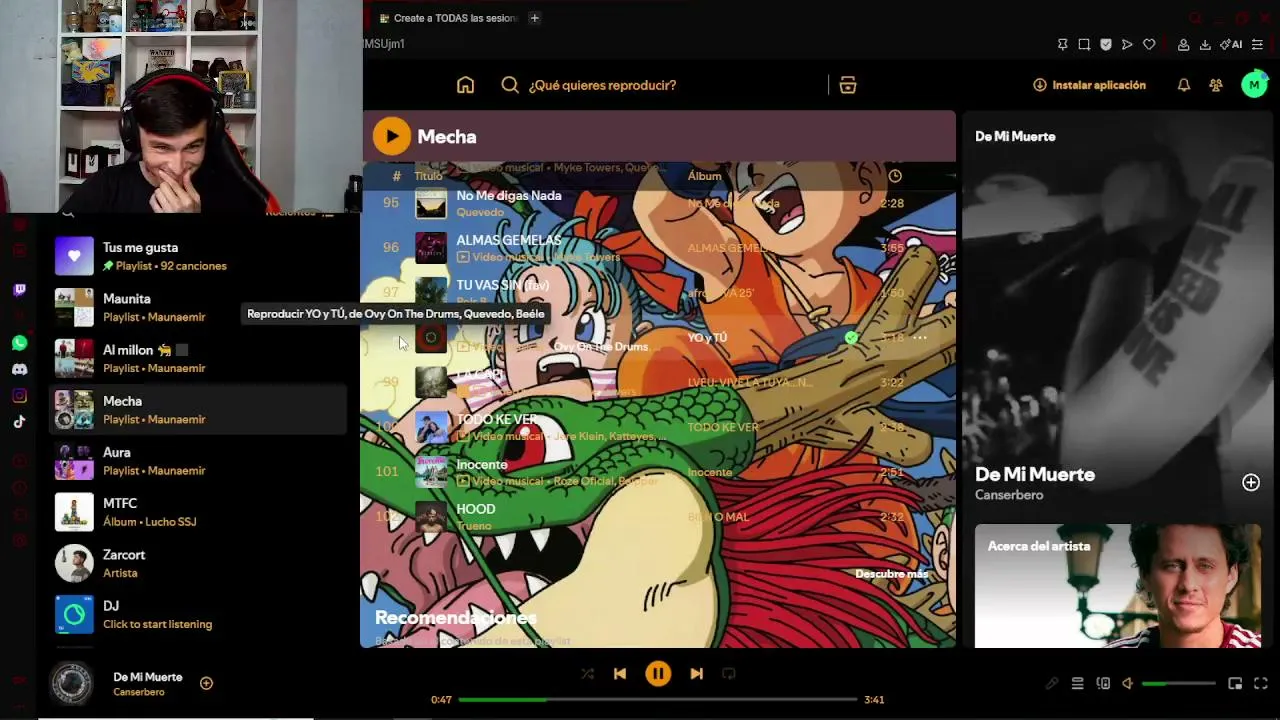
Task: Switch to the Create a TODAS las sesiones tab
Action: pos(448,18)
